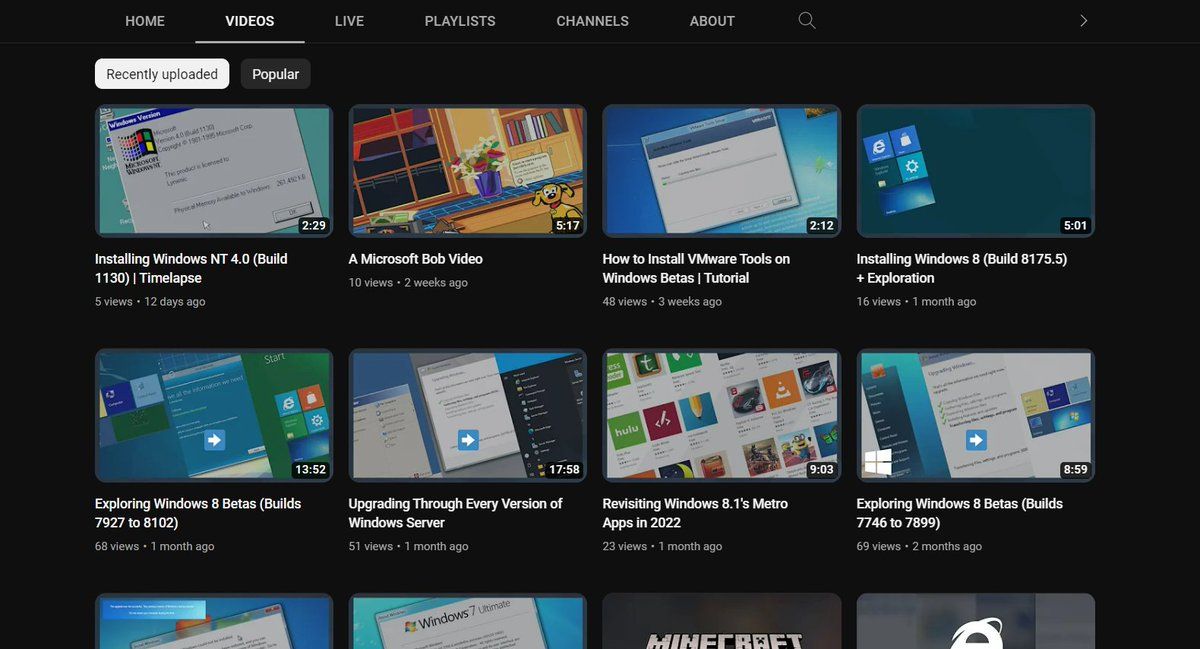Open the Live tab
1200x649 pixels.
tap(349, 21)
